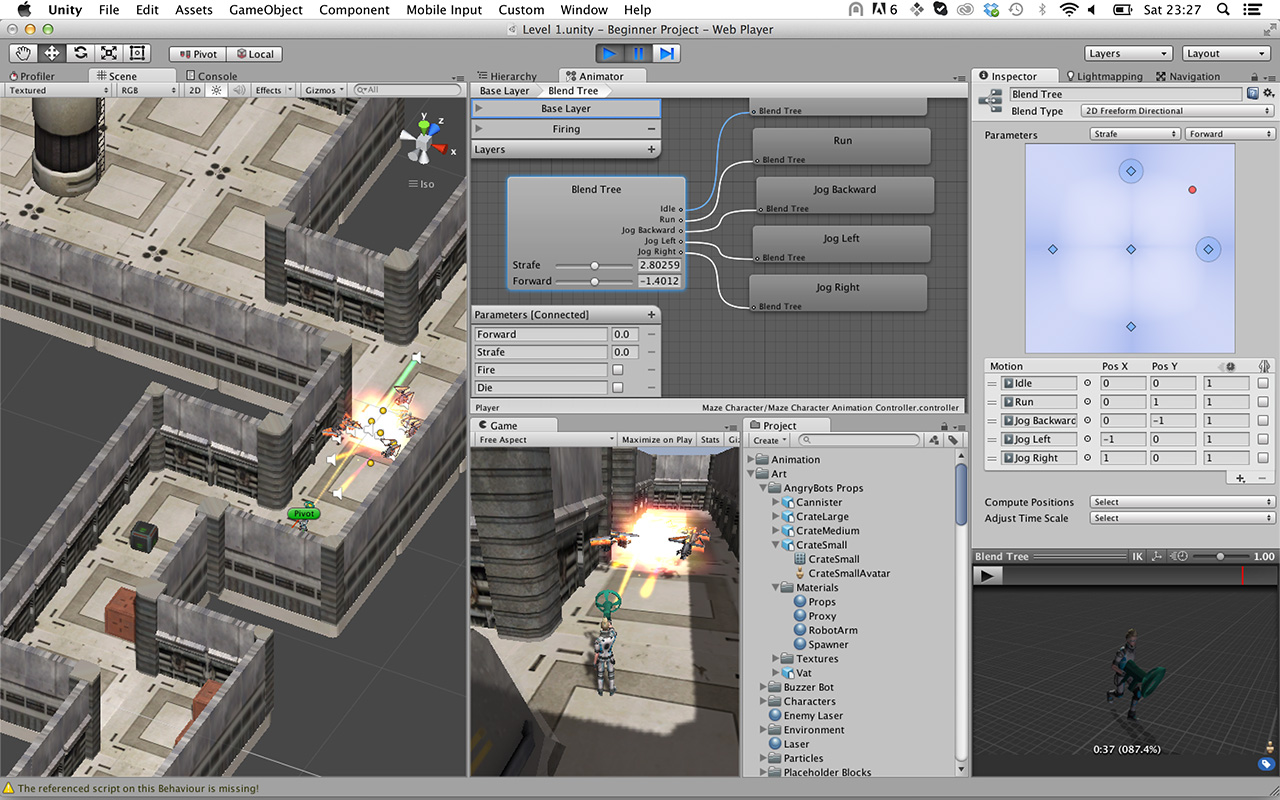Check the Die parameter checkbox
The image size is (1280, 800).
(x=617, y=388)
